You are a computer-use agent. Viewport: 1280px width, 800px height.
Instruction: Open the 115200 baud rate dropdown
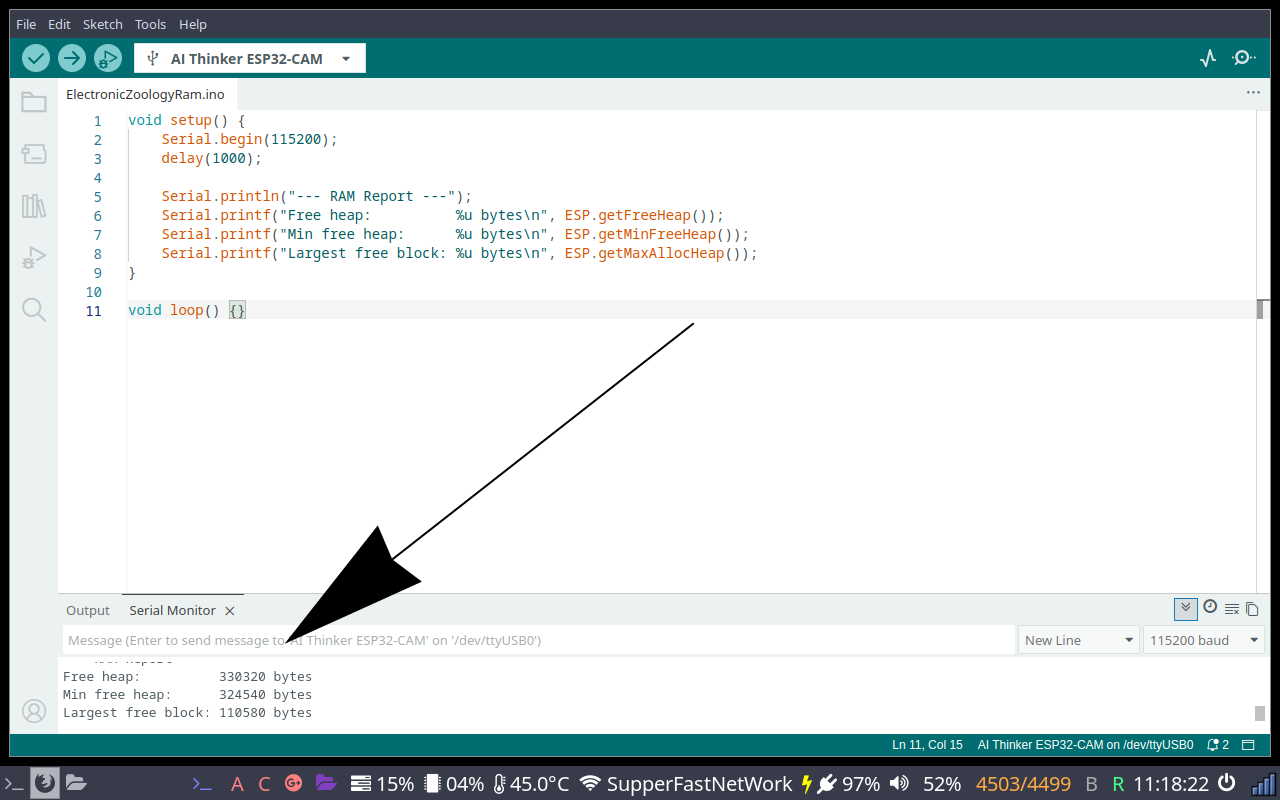click(x=1204, y=640)
